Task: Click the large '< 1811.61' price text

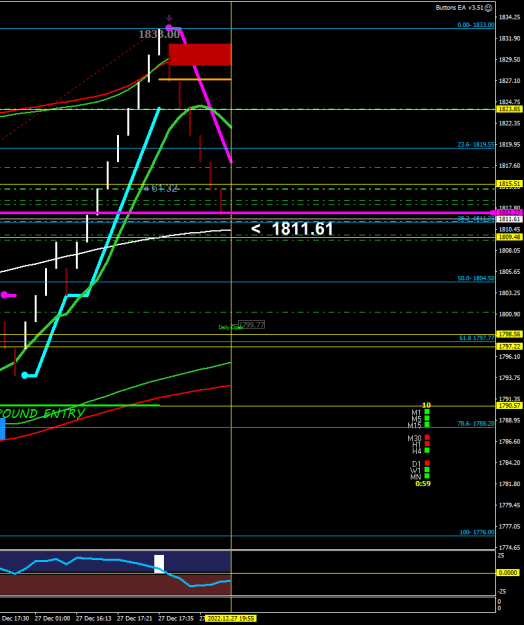Action: pyautogui.click(x=292, y=229)
